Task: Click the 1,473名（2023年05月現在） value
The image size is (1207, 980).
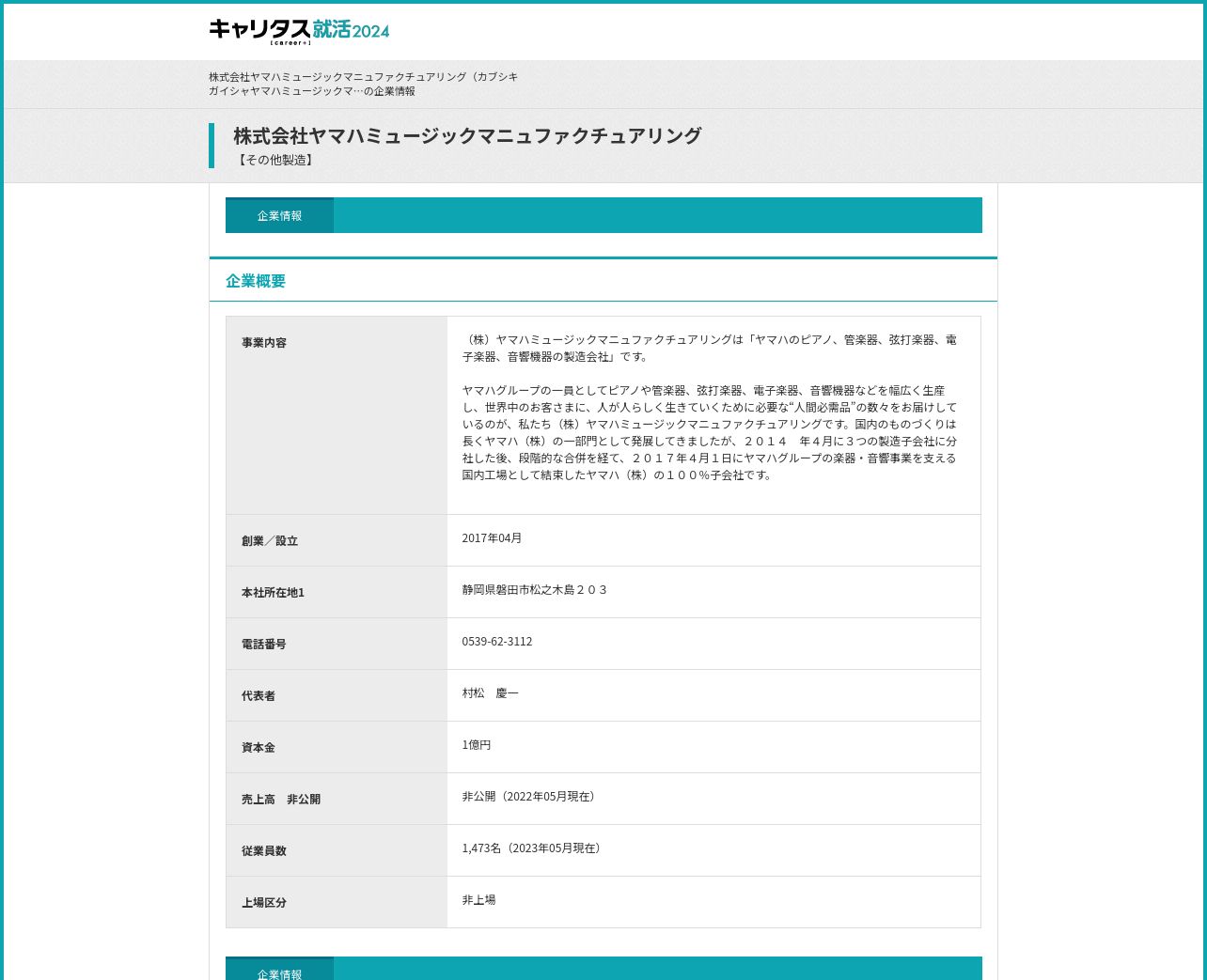Action: point(534,848)
